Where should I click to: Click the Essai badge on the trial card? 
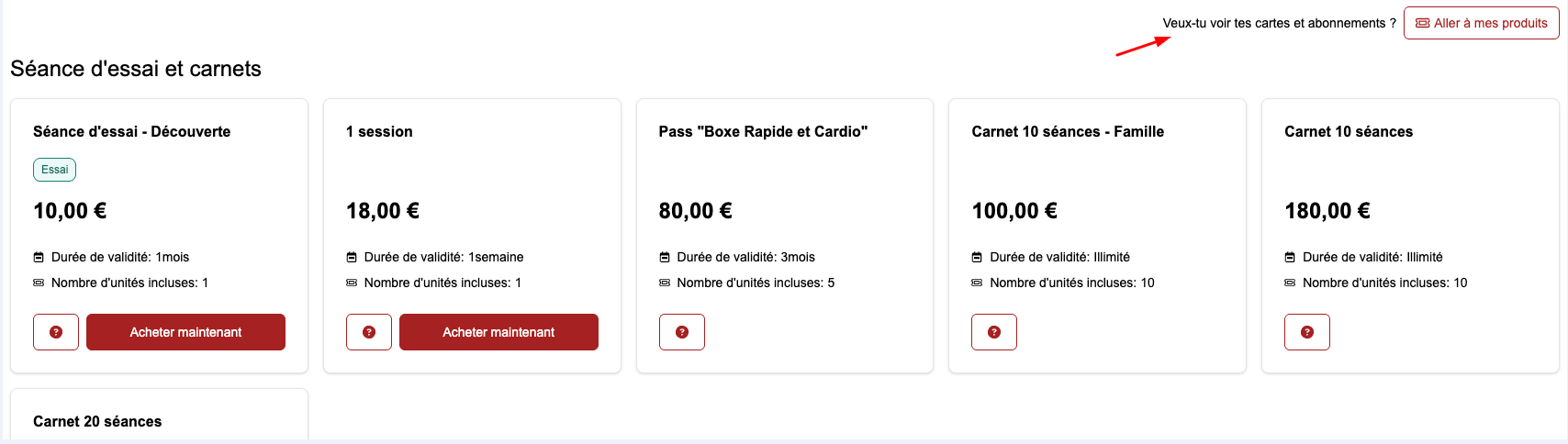point(55,170)
